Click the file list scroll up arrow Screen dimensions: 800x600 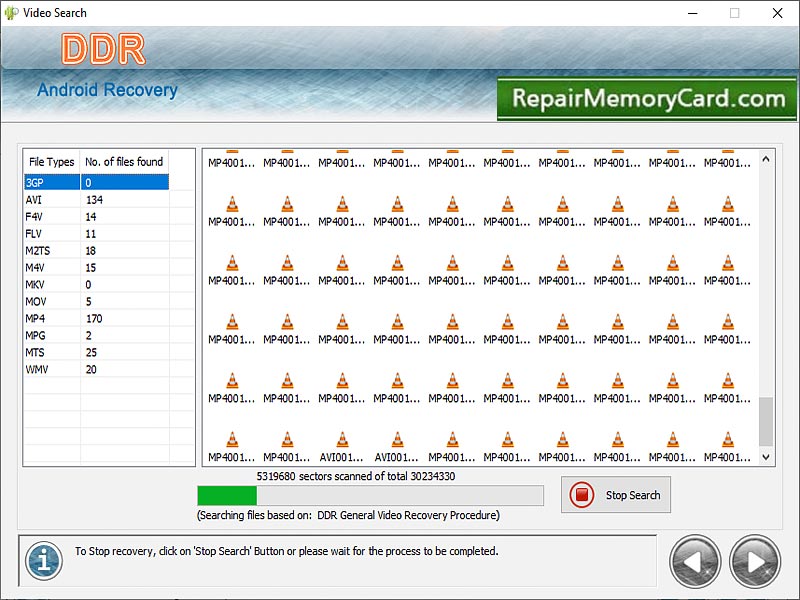coord(766,159)
